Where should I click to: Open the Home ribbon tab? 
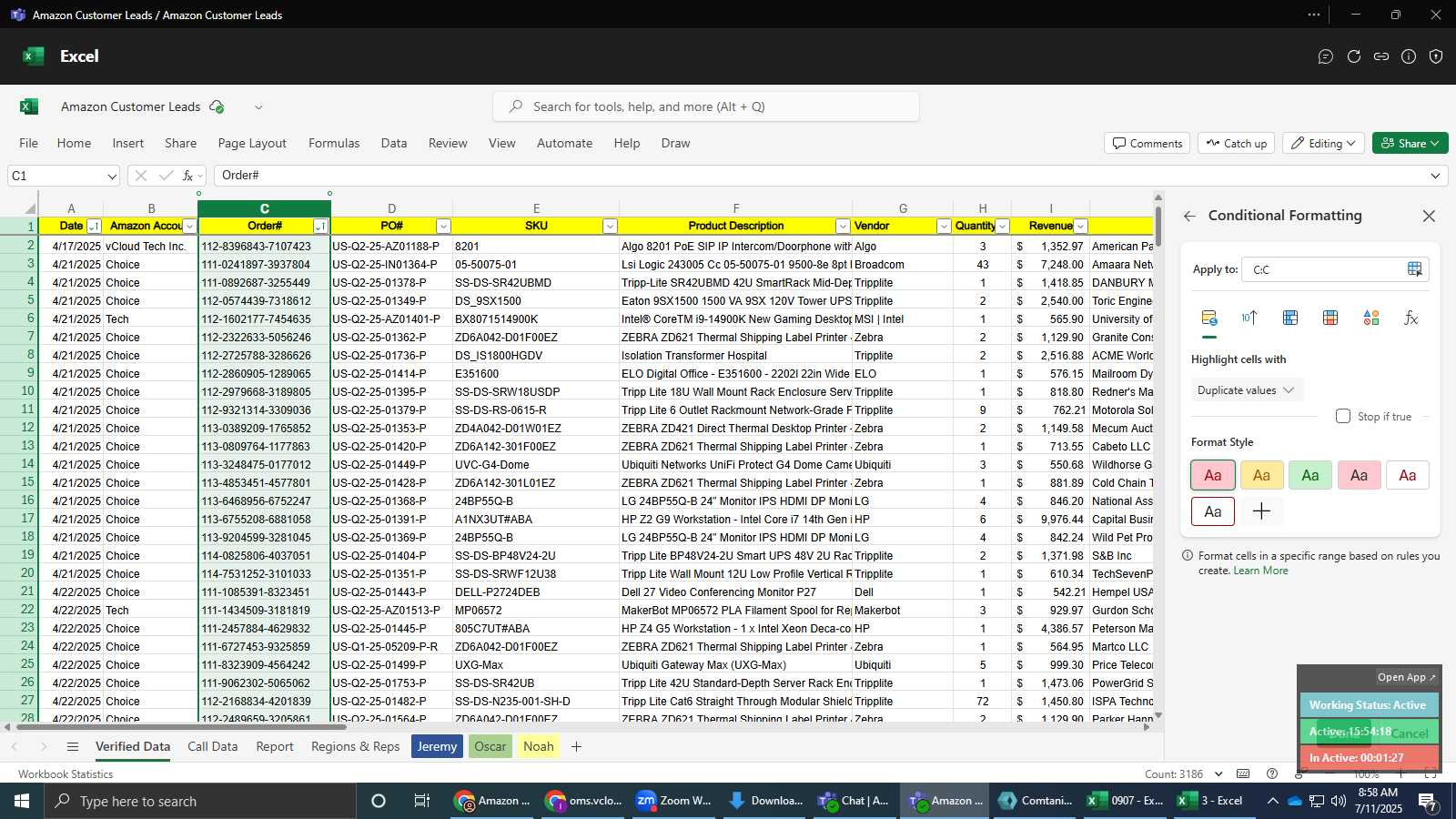point(74,143)
